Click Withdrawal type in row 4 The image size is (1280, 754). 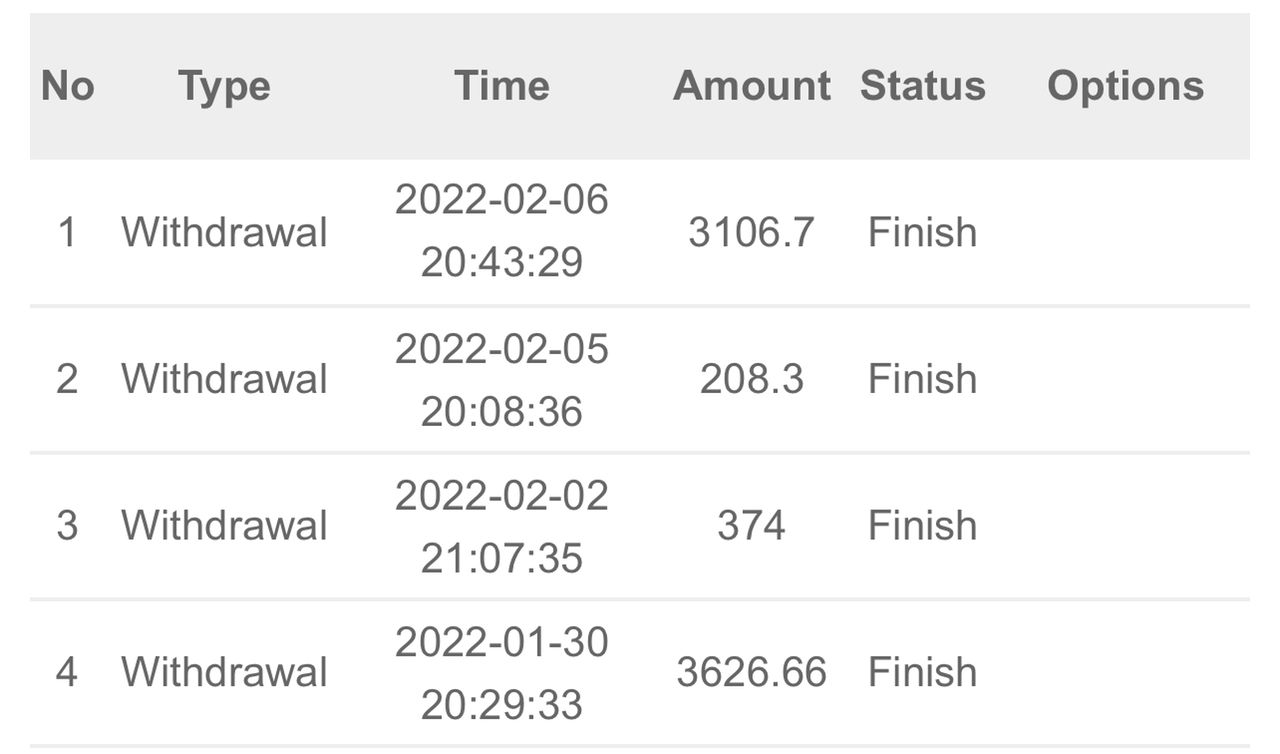pos(224,672)
